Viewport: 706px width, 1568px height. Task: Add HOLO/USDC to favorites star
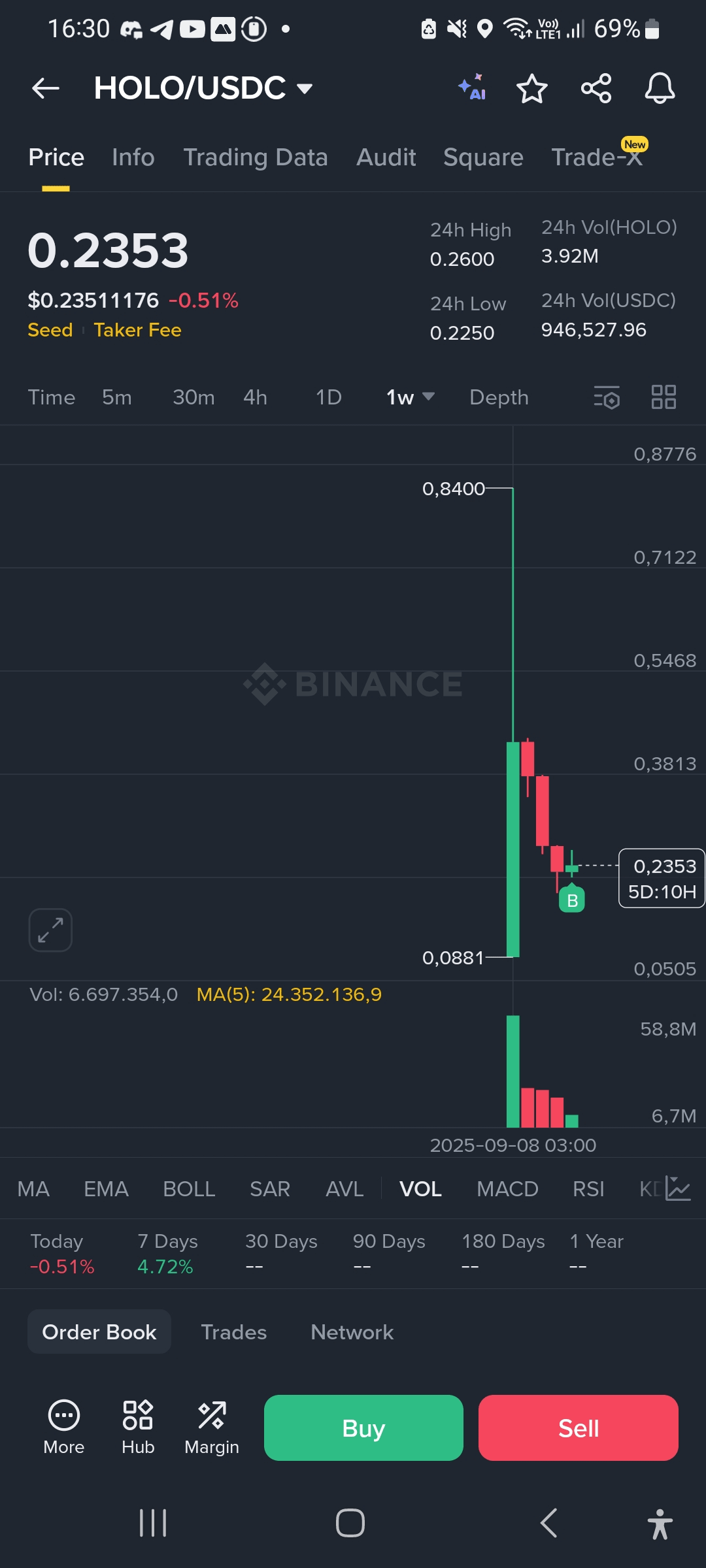click(x=531, y=88)
